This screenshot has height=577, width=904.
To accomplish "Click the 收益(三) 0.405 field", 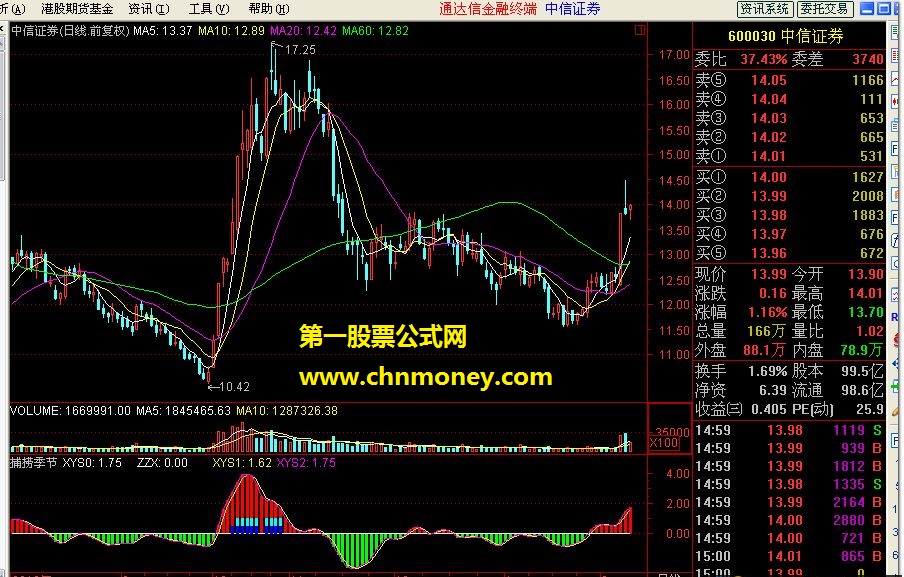I will [x=741, y=409].
